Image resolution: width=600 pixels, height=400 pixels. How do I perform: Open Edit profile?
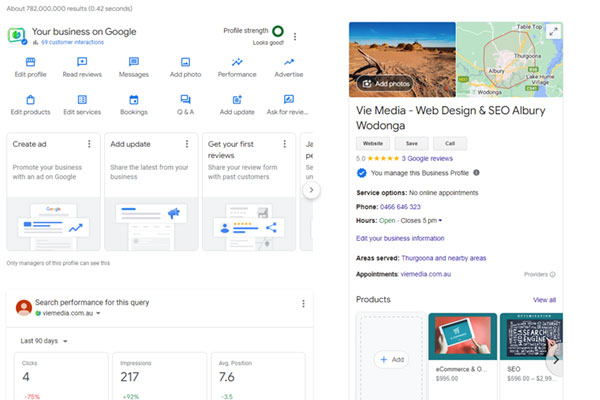click(x=30, y=68)
